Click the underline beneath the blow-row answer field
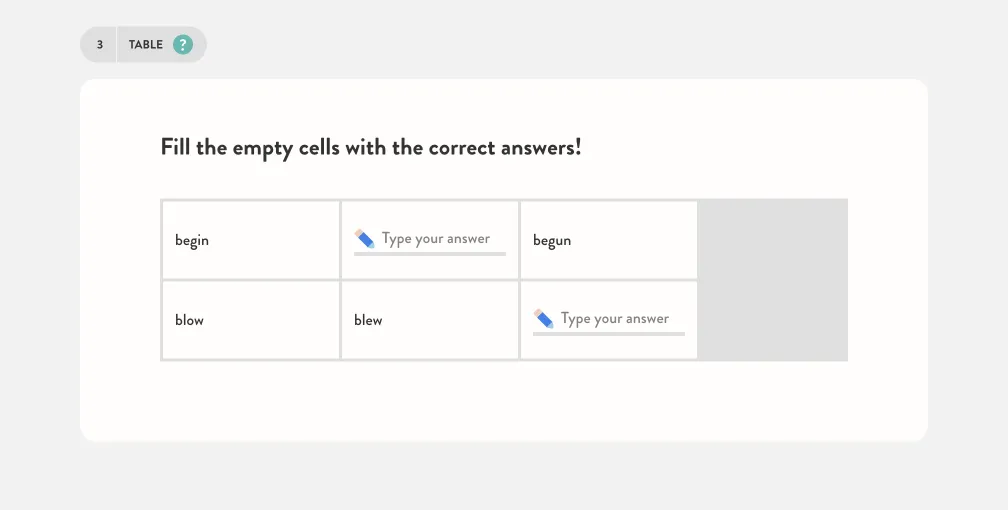Viewport: 1008px width, 510px height. point(609,334)
